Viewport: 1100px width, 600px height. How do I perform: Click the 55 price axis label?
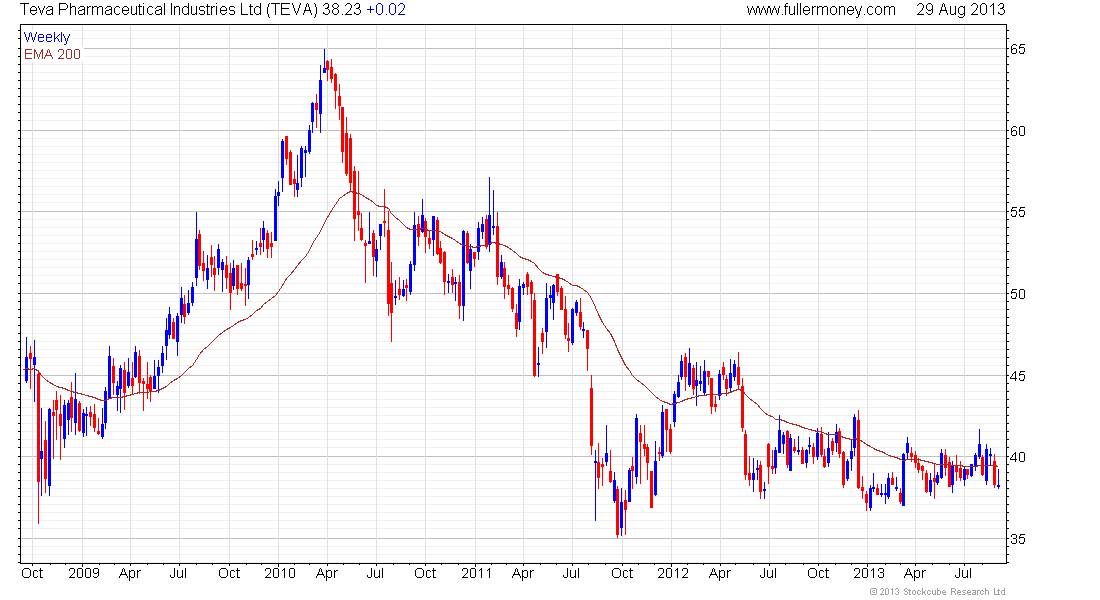coord(1017,213)
